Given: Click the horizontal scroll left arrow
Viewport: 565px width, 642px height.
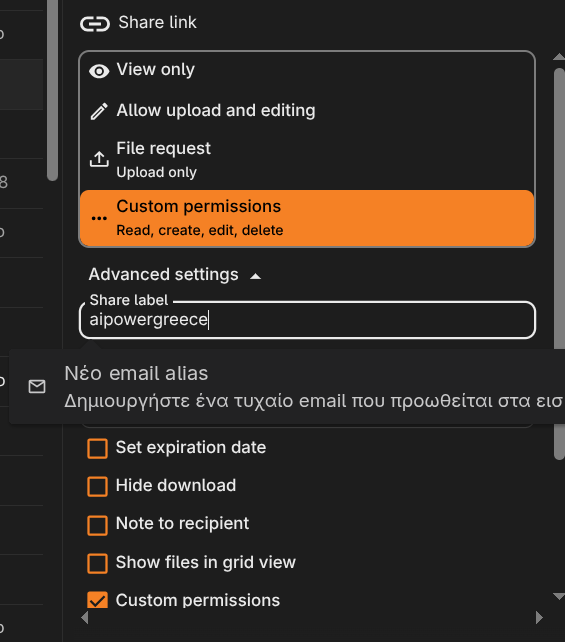Looking at the screenshot, I should point(85,617).
